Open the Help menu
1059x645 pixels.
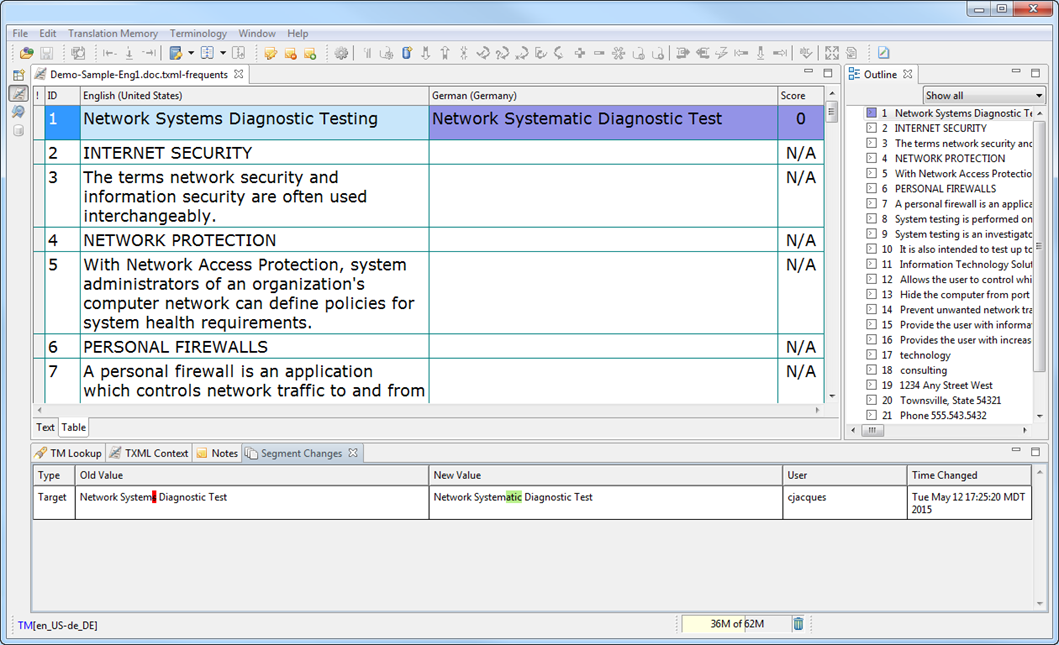pyautogui.click(x=297, y=33)
